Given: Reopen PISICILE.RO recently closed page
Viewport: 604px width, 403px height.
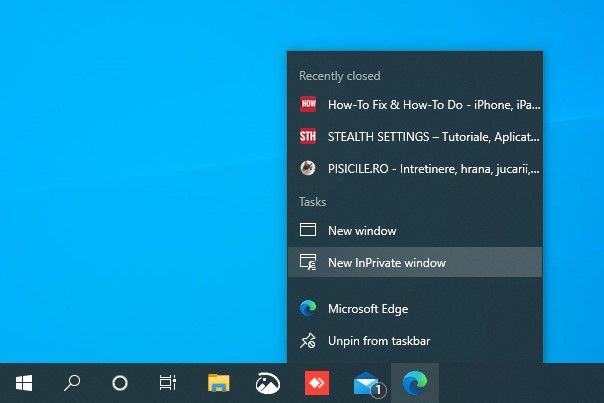Looking at the screenshot, I should tap(415, 168).
